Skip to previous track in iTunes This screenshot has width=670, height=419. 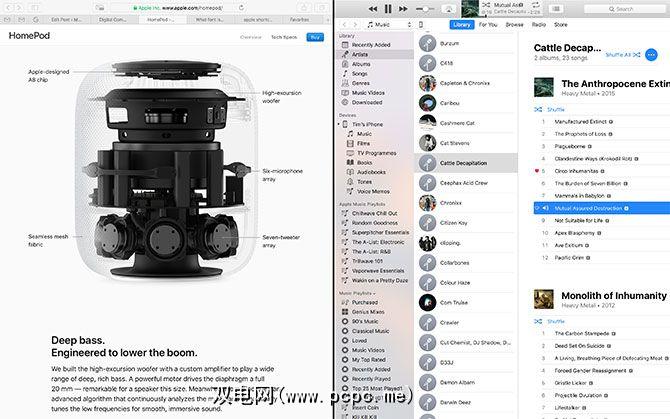[373, 9]
